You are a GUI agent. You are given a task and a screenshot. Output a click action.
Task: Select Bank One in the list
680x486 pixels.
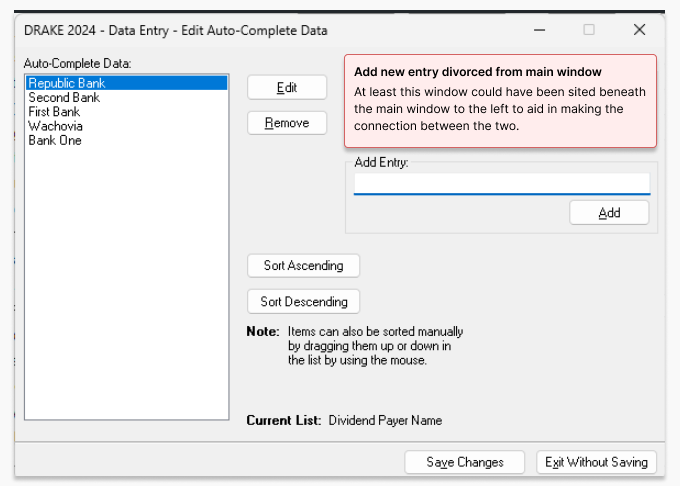click(x=55, y=140)
